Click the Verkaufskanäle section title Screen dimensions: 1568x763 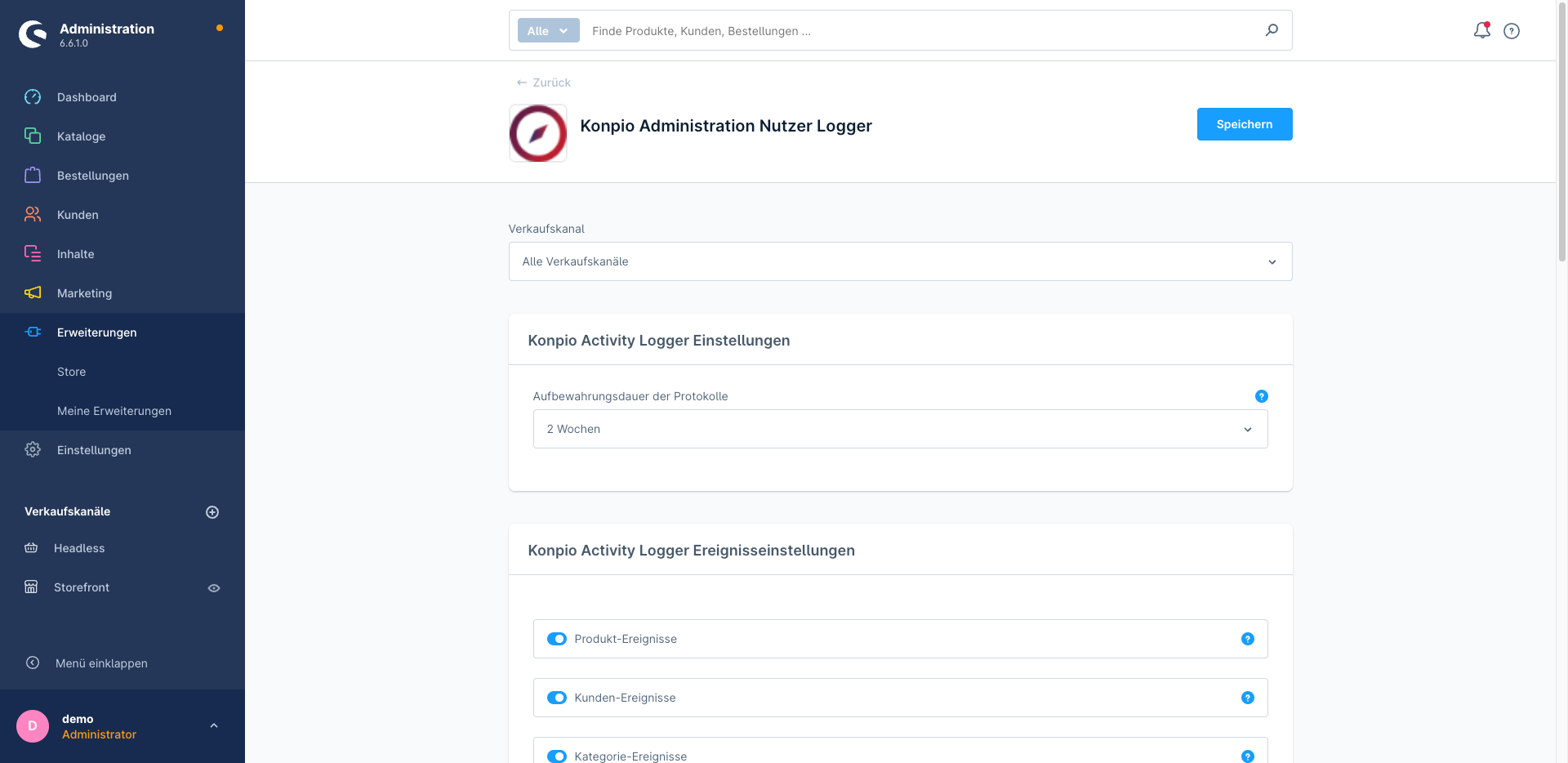point(68,511)
